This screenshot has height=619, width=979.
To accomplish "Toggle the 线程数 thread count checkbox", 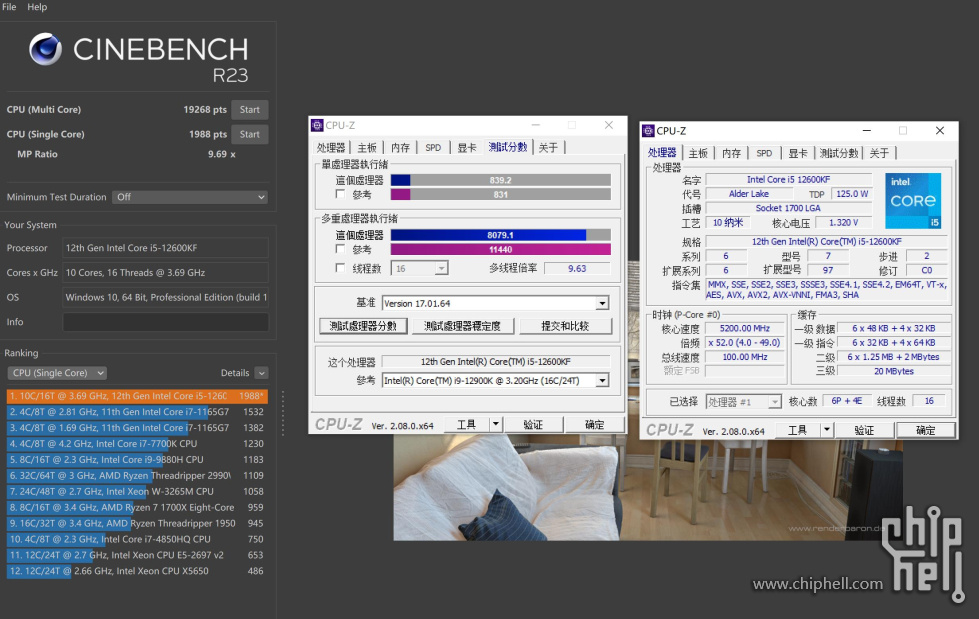I will tap(340, 268).
